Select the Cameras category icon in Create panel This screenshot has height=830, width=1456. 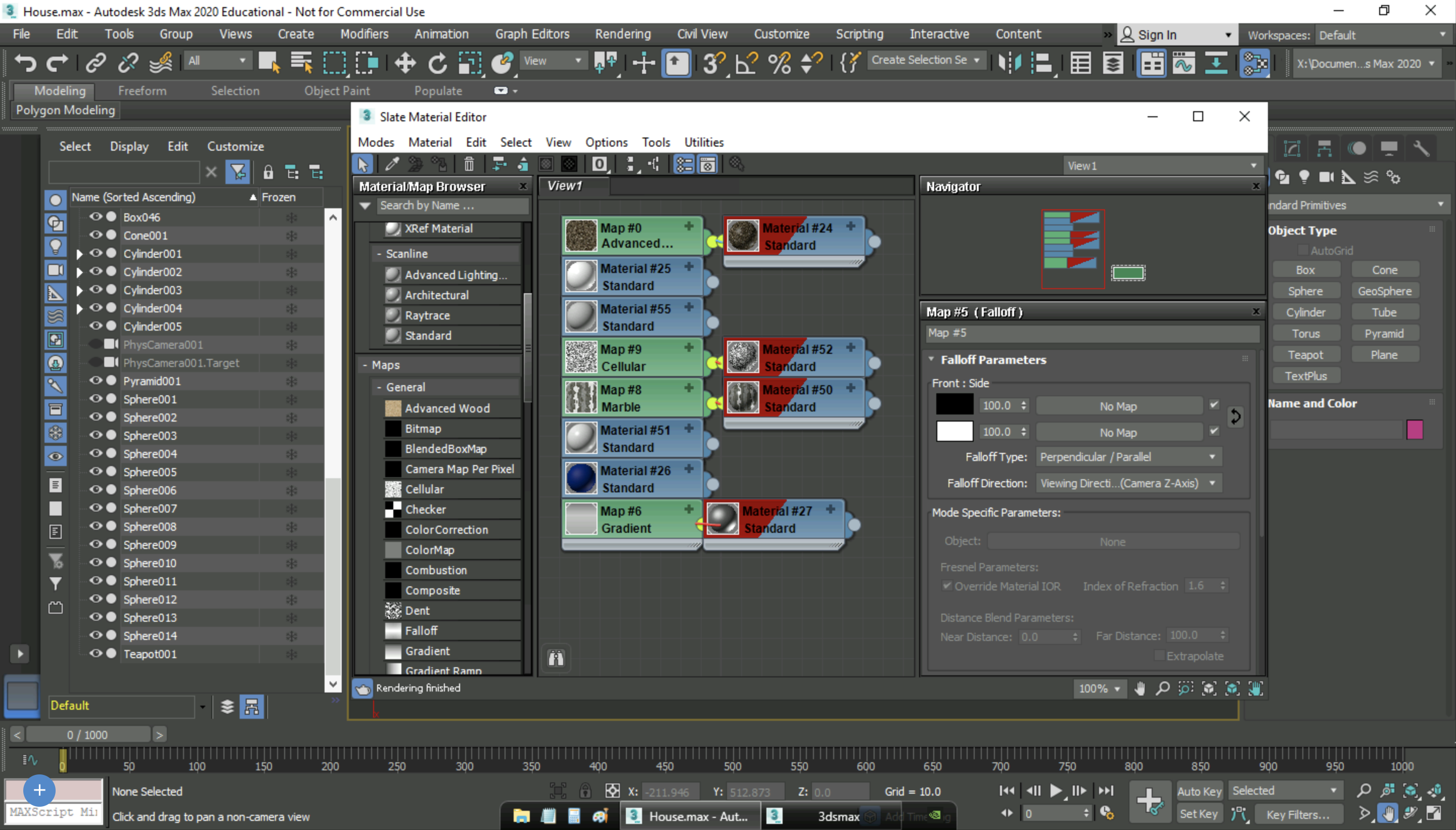coord(1326,177)
